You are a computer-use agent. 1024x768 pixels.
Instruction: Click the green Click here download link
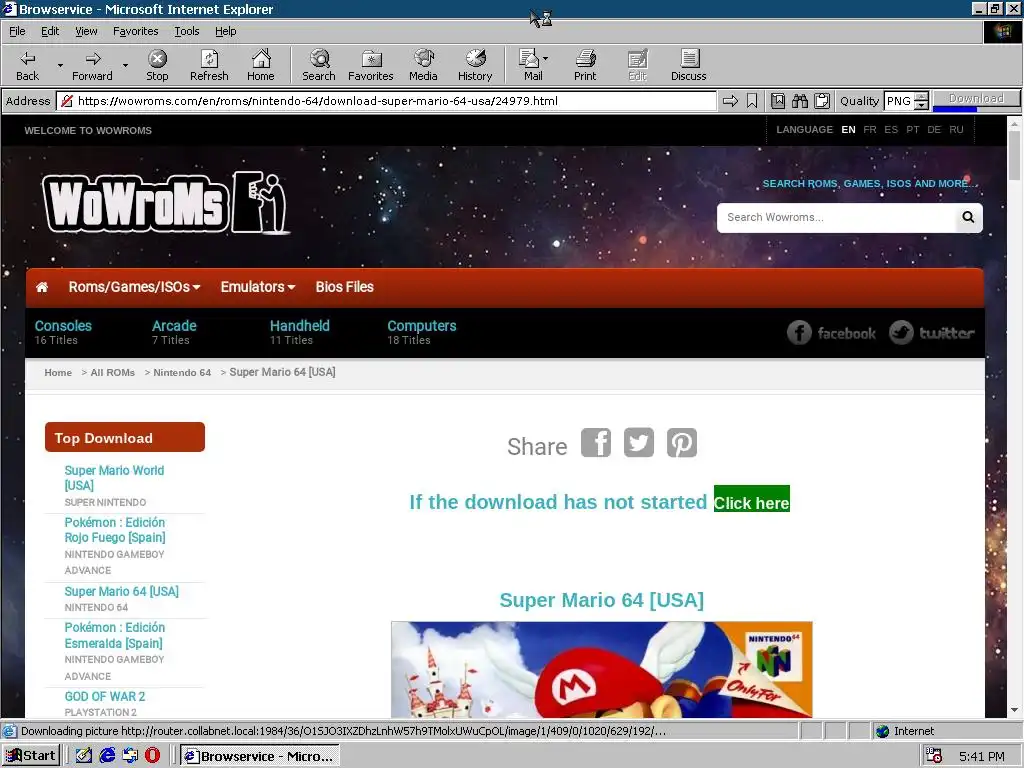tap(752, 499)
